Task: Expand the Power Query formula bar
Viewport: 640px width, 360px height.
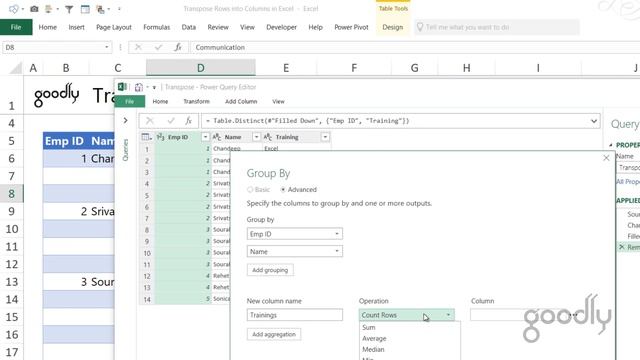Action: click(x=594, y=121)
